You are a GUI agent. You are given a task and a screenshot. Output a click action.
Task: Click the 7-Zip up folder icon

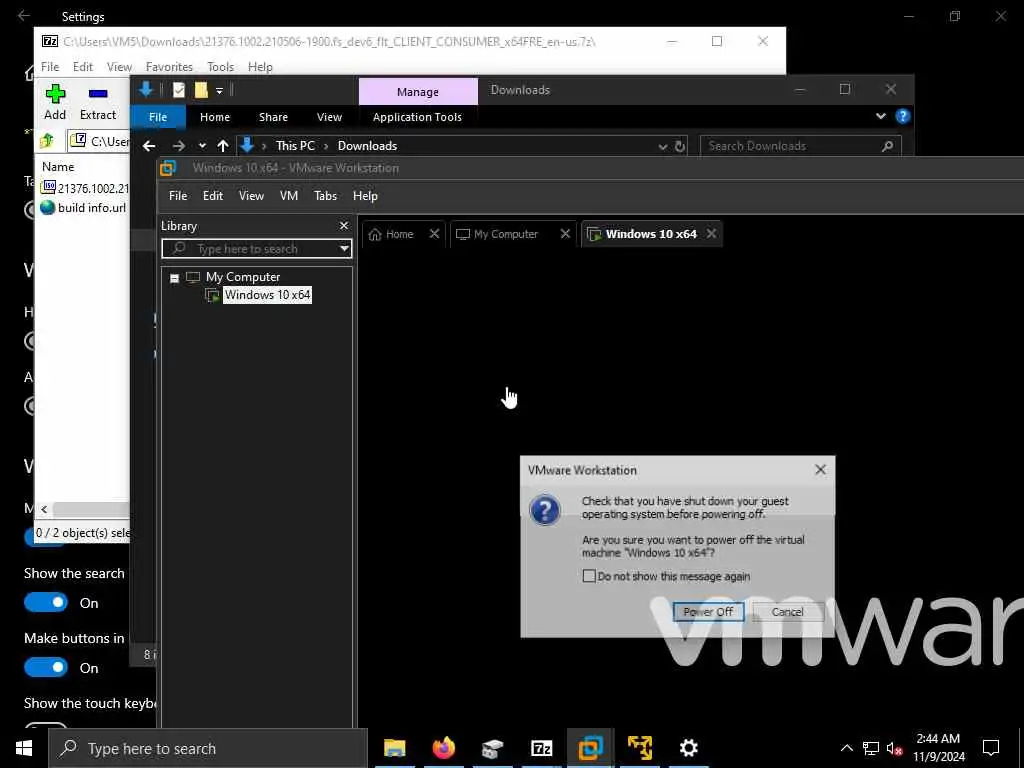(48, 140)
